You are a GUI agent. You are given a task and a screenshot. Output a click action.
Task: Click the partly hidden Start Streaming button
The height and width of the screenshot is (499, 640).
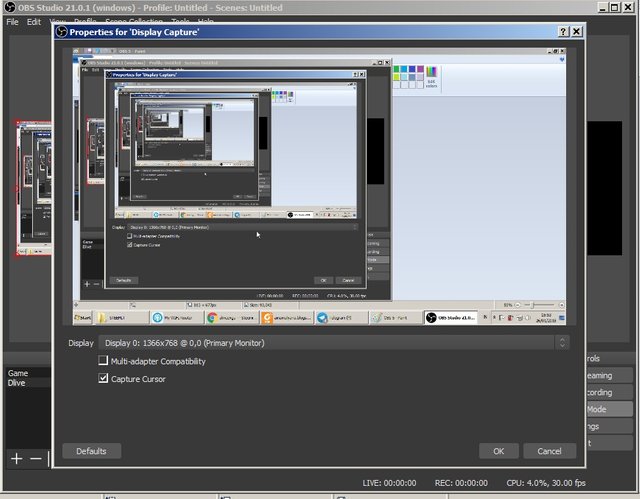(x=609, y=375)
